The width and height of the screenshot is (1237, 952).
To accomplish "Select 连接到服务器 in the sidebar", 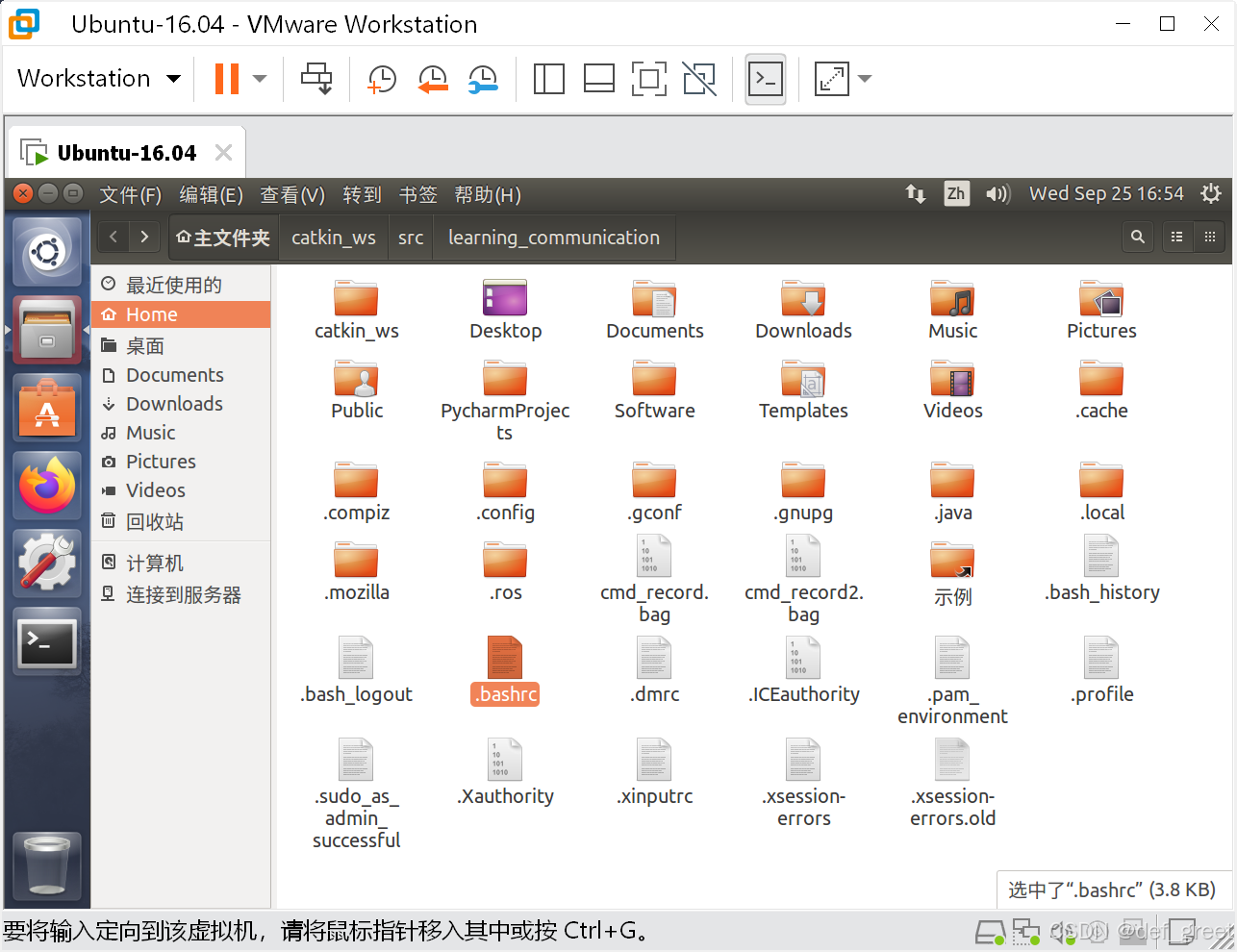I will (x=181, y=595).
